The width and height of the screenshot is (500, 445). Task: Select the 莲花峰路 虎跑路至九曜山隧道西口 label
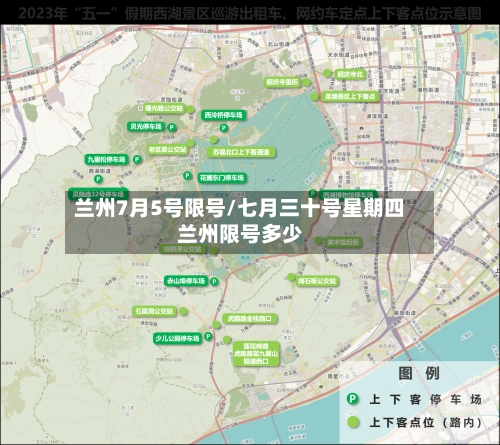(x=256, y=354)
